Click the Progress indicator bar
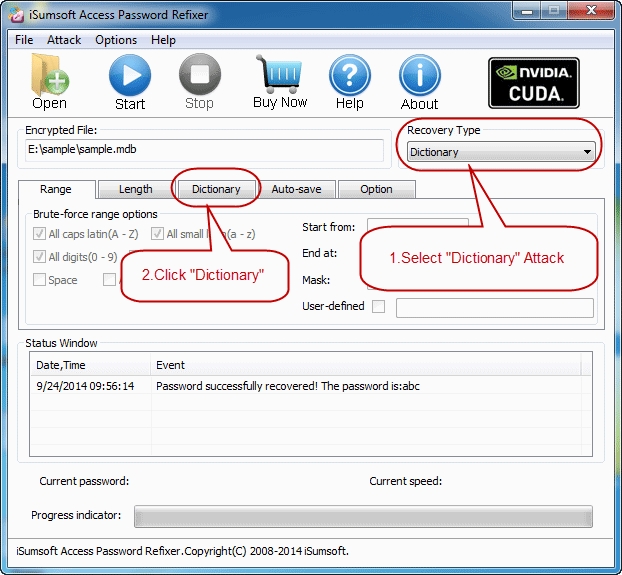The image size is (622, 575). [x=363, y=516]
